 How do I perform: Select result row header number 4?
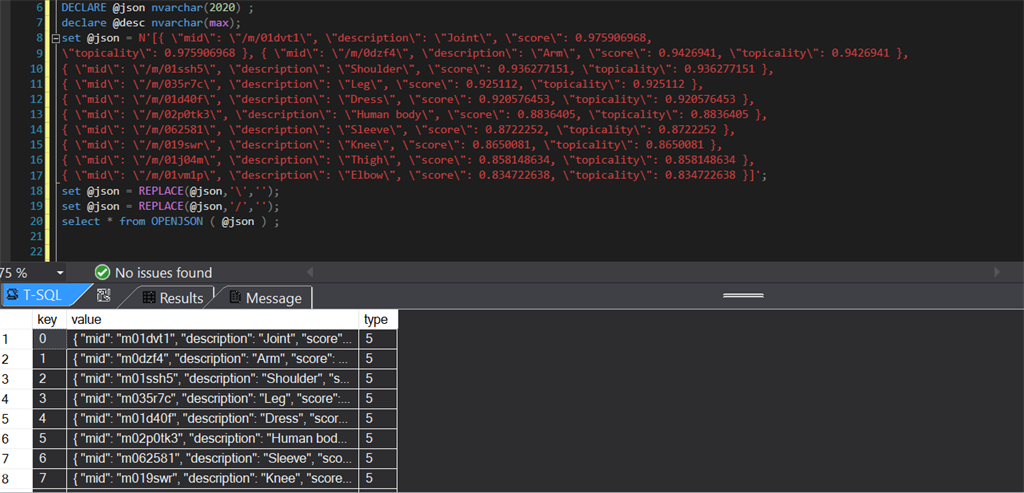[16, 398]
